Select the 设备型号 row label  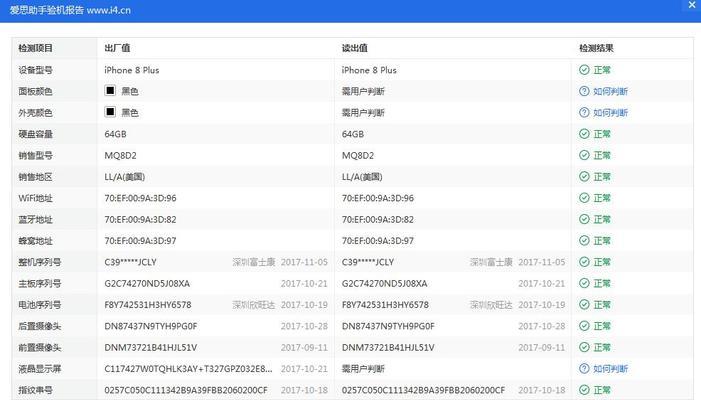(35, 70)
